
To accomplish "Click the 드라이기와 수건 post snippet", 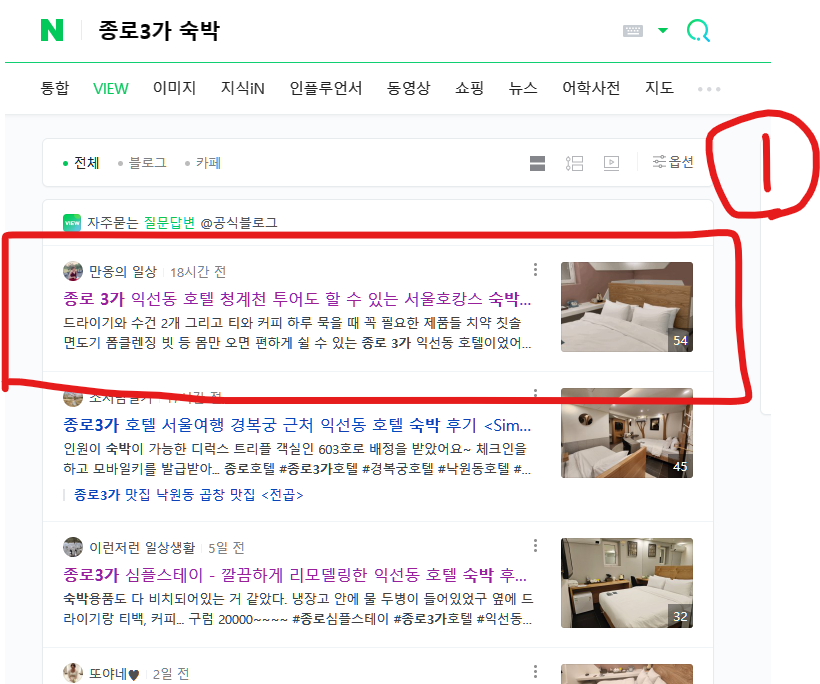I will click(x=297, y=333).
